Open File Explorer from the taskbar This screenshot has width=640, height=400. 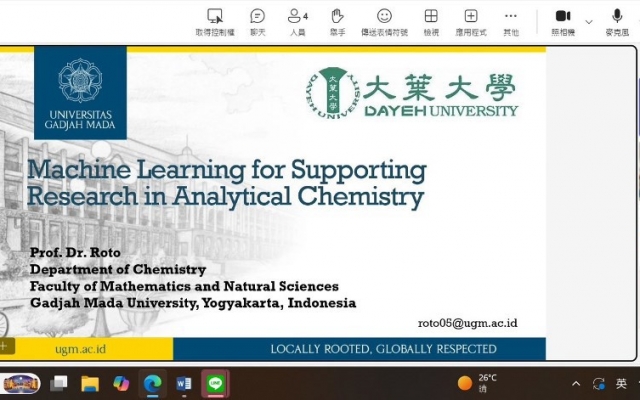90,383
